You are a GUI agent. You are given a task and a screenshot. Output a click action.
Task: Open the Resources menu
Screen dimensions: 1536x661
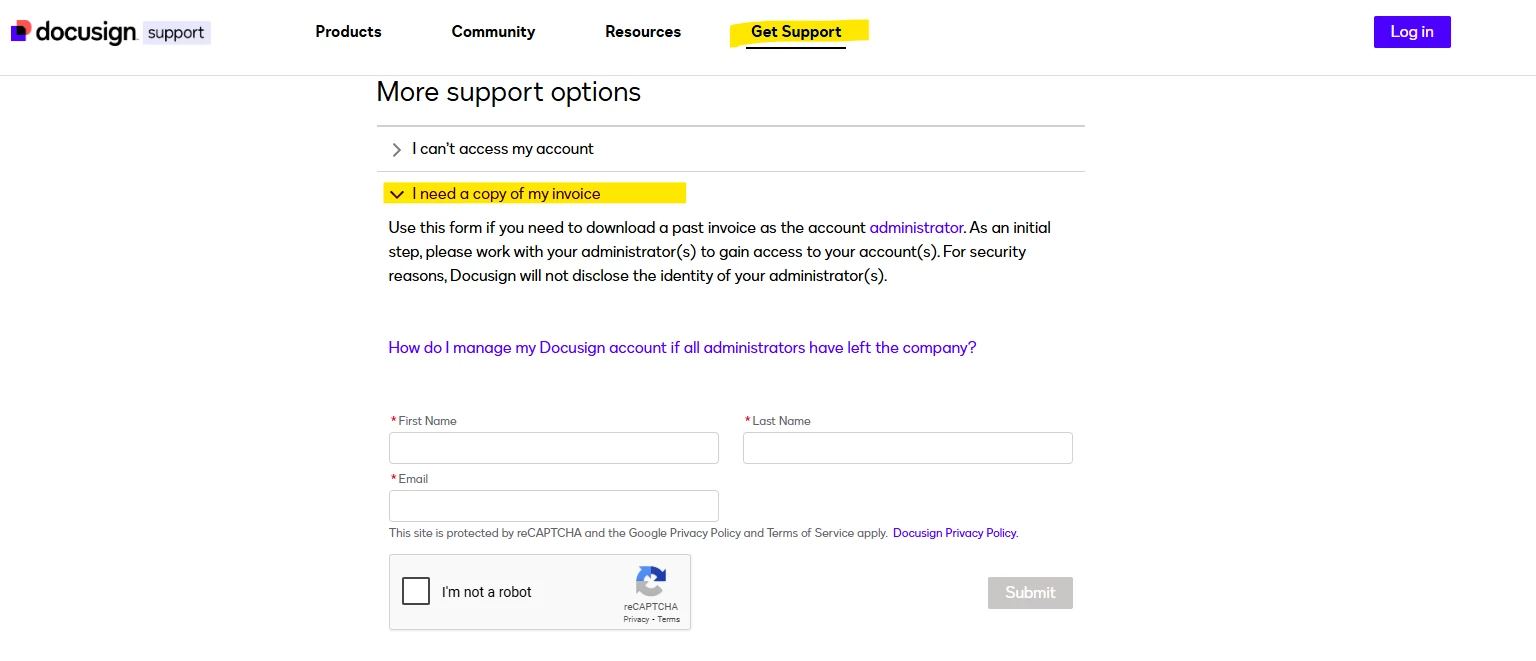[643, 32]
